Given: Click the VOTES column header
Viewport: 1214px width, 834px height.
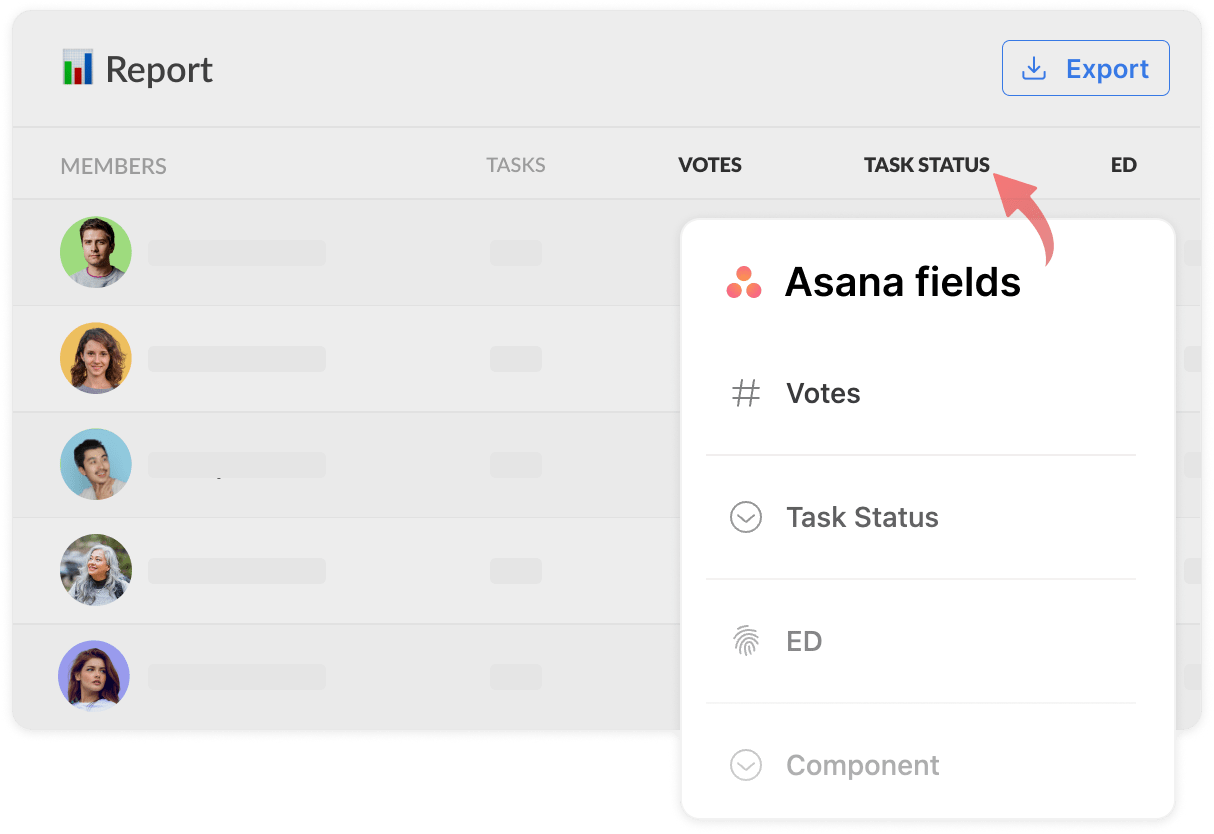Looking at the screenshot, I should [710, 165].
